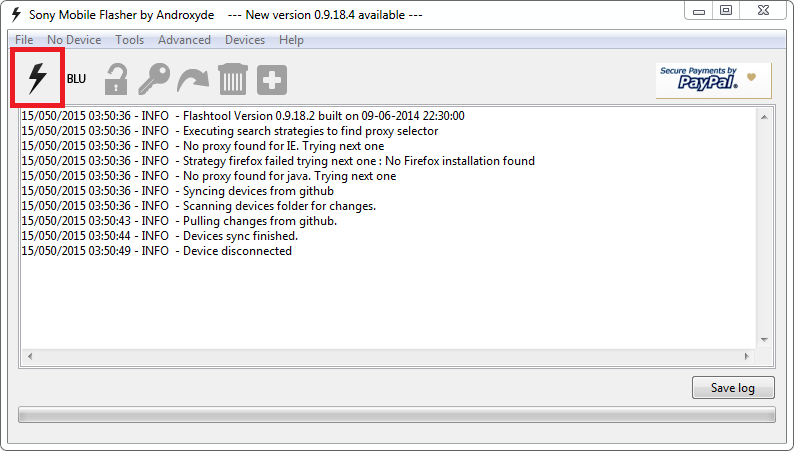Click the log's scroll right arrow
This screenshot has height=451, width=794.
[x=747, y=356]
